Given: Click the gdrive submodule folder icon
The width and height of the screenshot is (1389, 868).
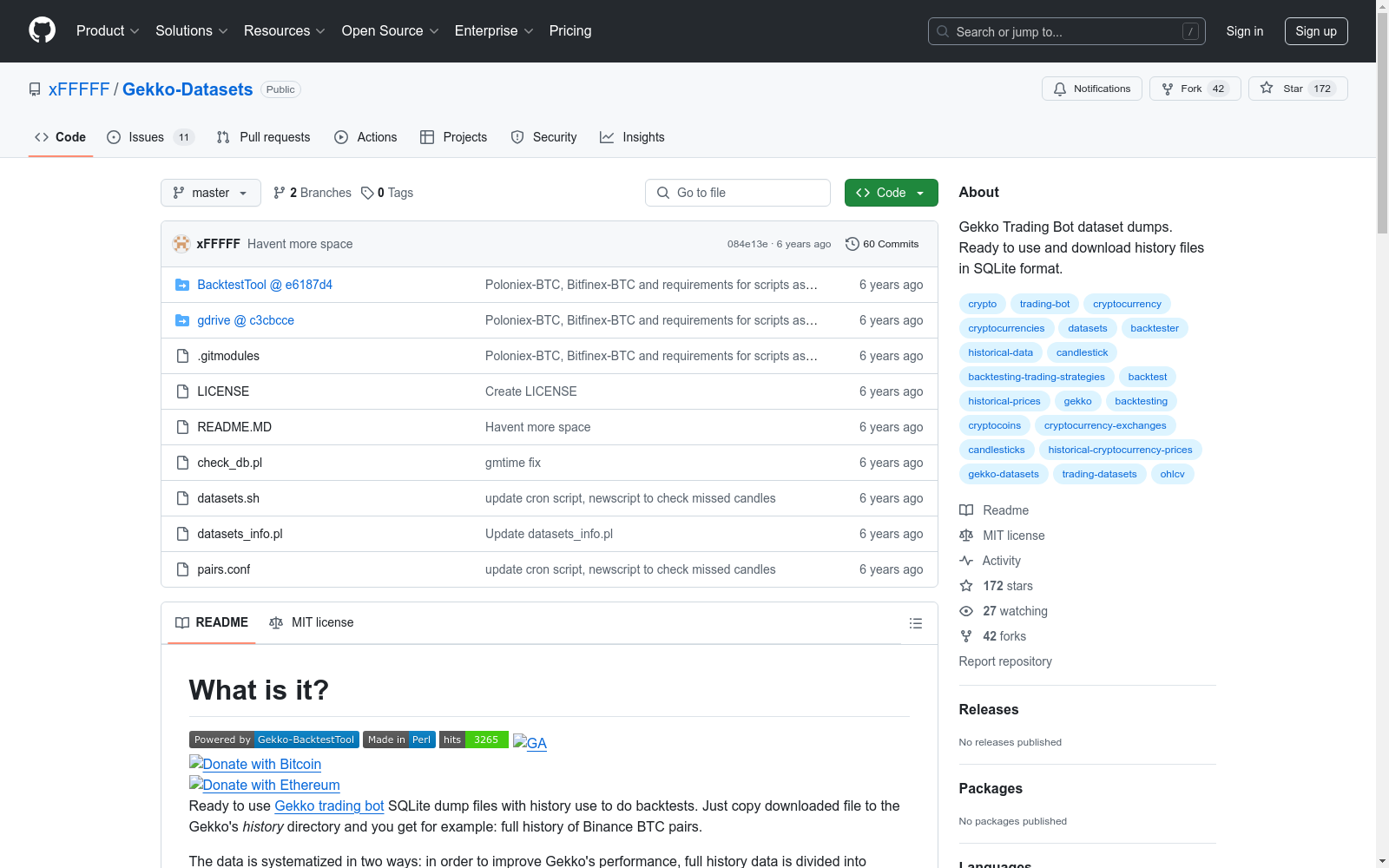Looking at the screenshot, I should [x=182, y=320].
